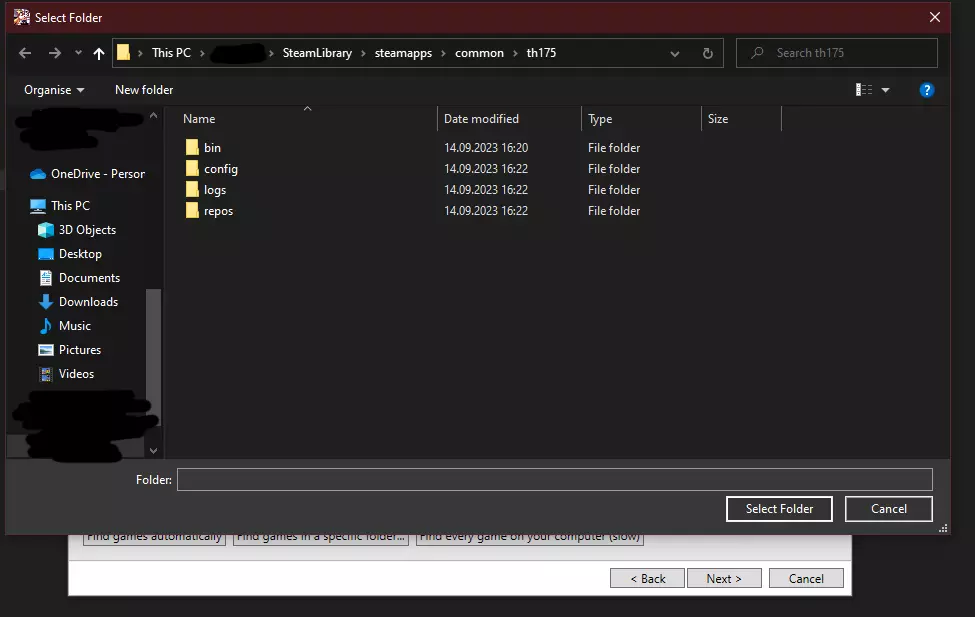Open Music in navigation pane
This screenshot has height=617, width=975.
(65, 325)
